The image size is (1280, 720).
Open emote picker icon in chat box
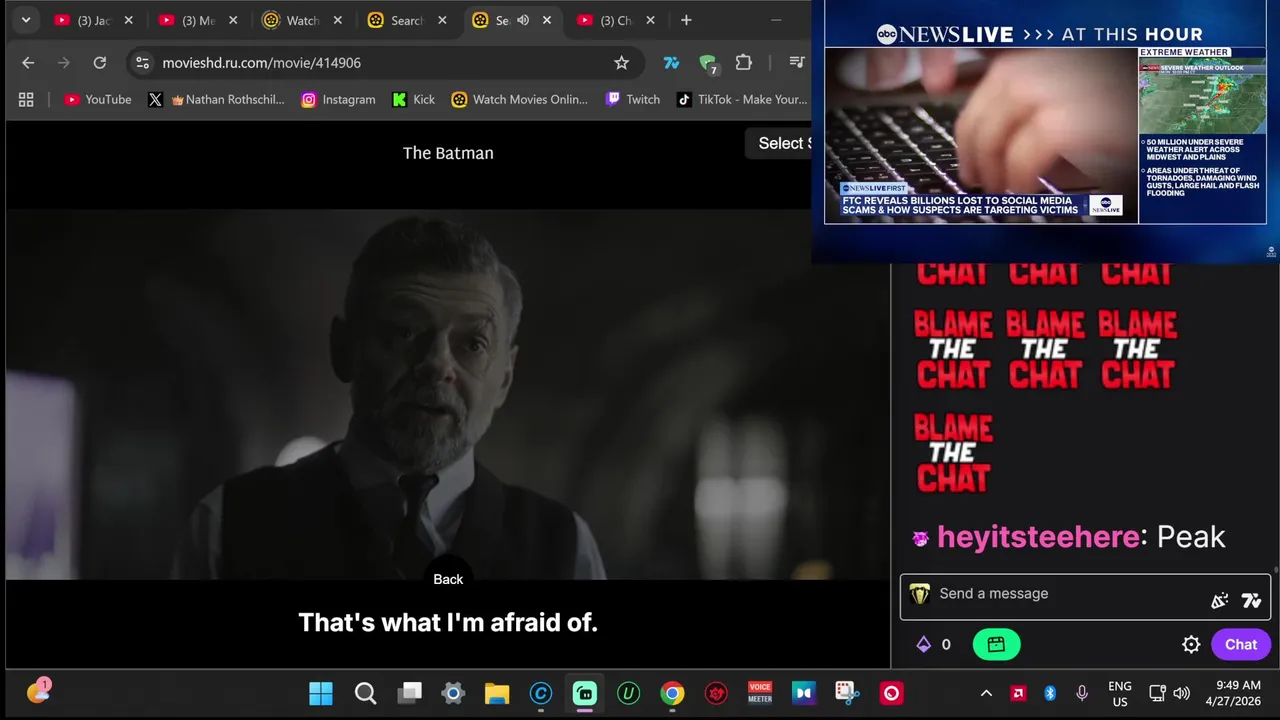click(x=1219, y=600)
